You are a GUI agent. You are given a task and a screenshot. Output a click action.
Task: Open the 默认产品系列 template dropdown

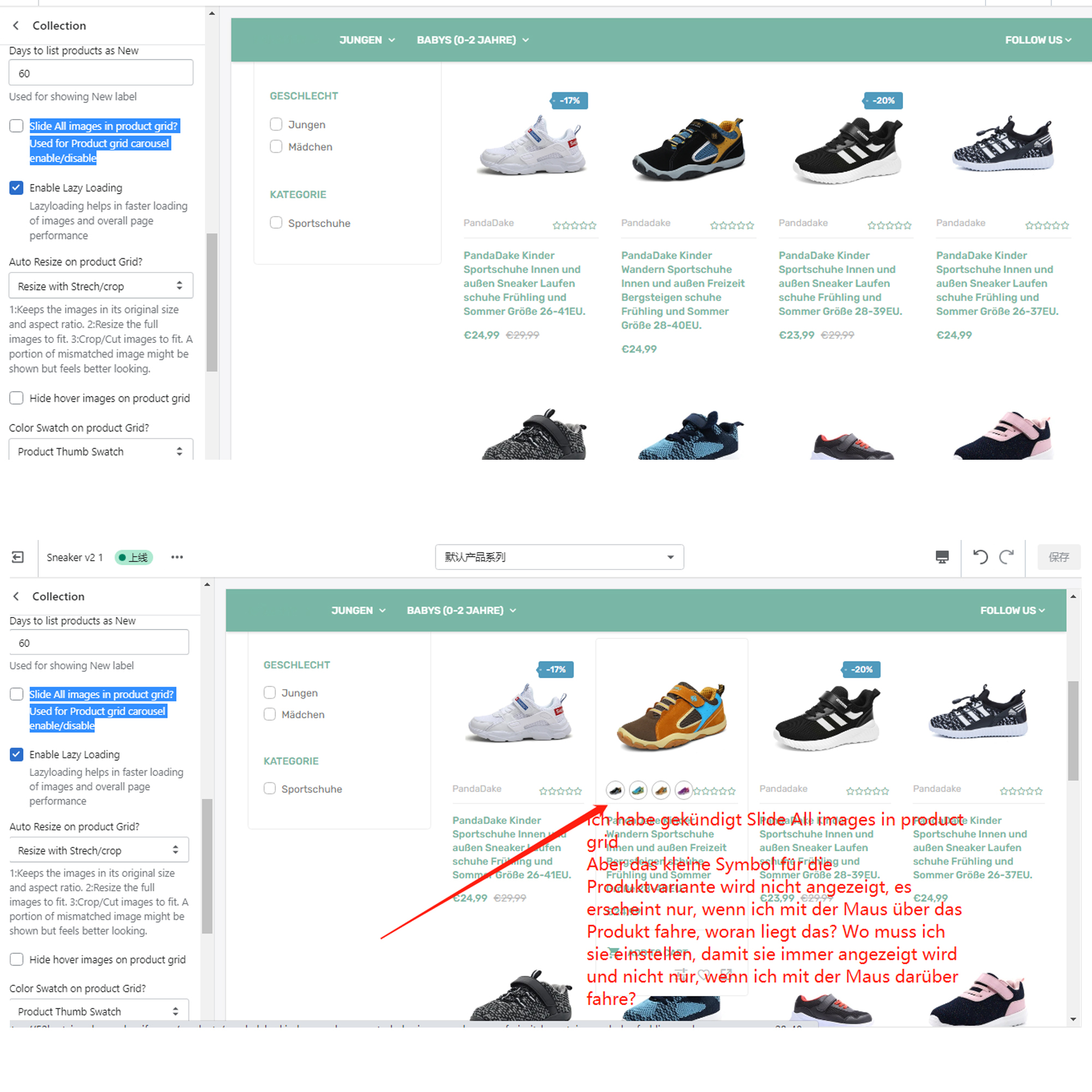559,557
